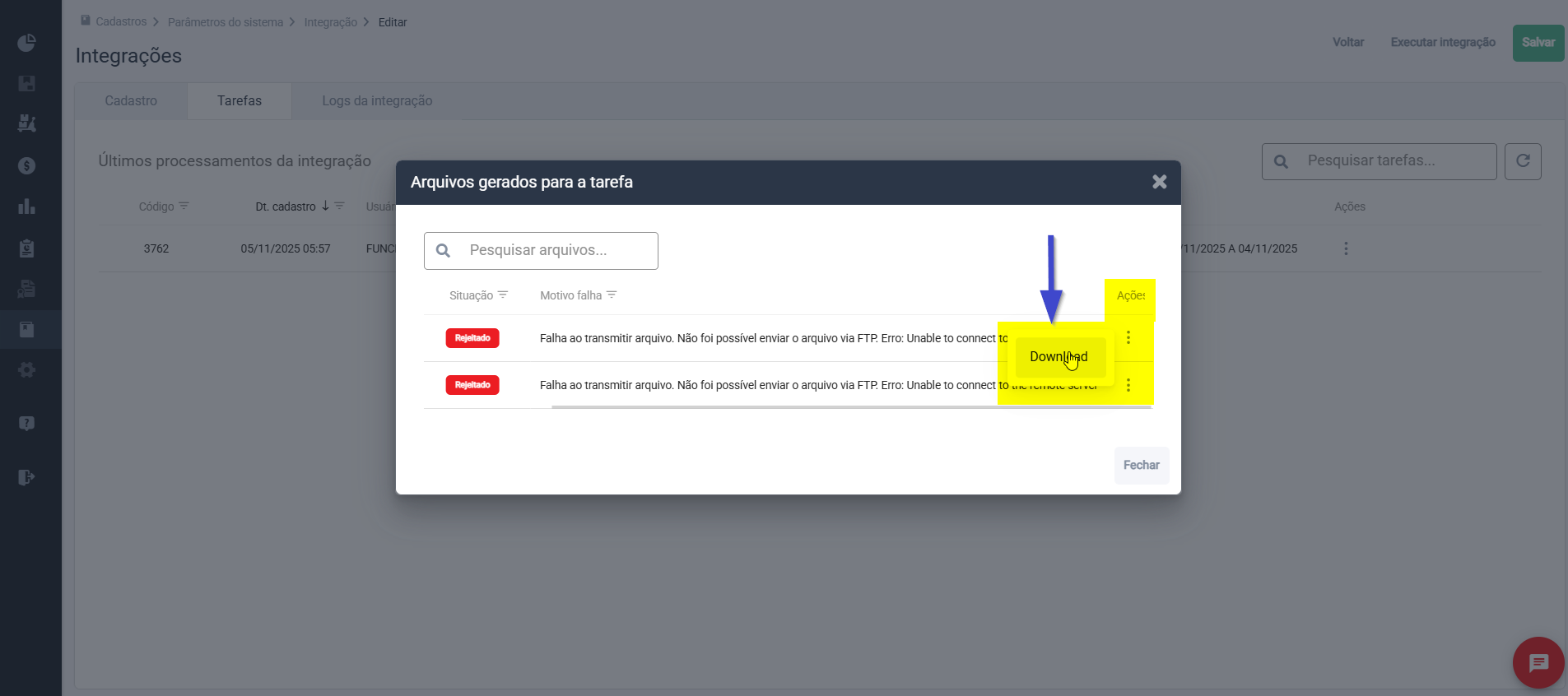Click the Motivo falha column header
1568x696 pixels.
(570, 295)
